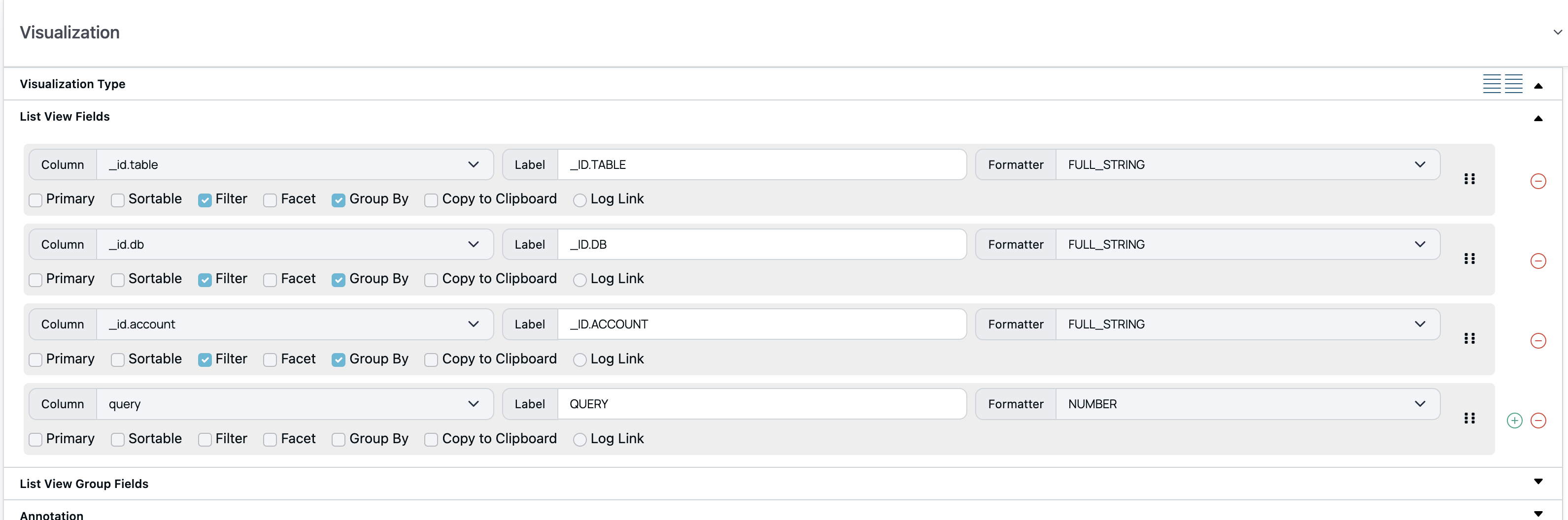The height and width of the screenshot is (520, 1568).
Task: Collapse the List View Fields section
Action: coord(1537,119)
